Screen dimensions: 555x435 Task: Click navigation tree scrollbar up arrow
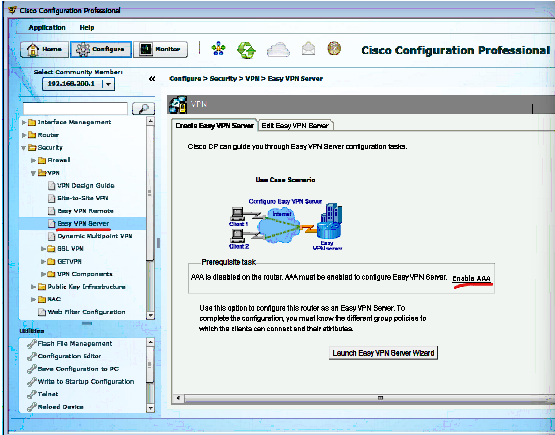click(x=150, y=121)
